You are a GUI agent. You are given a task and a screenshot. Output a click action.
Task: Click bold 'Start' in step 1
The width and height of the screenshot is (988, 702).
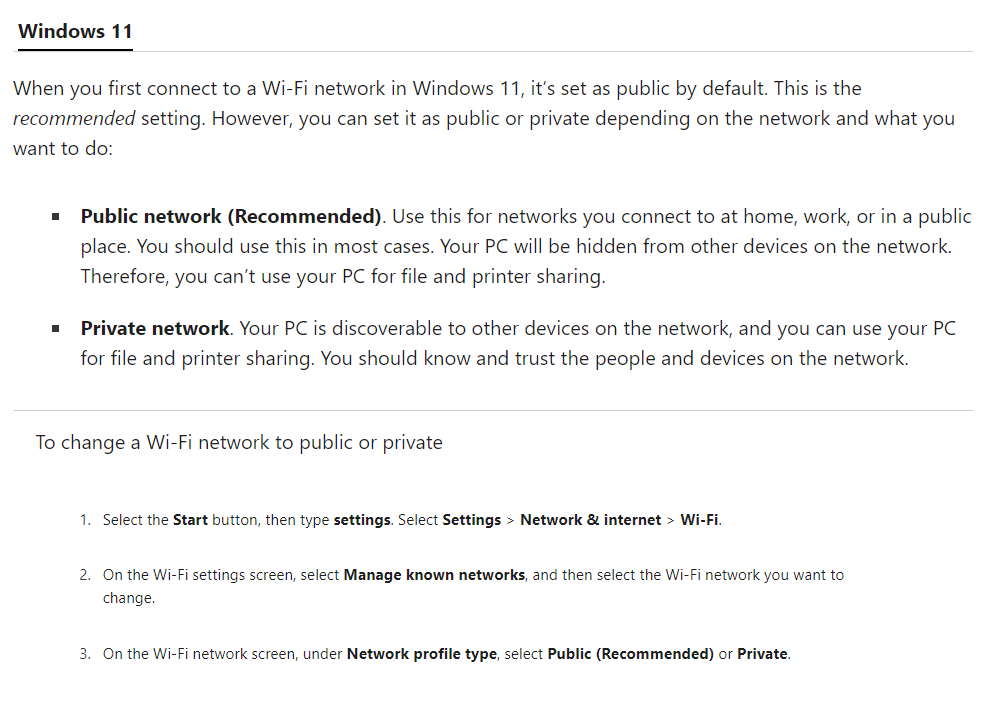[190, 520]
